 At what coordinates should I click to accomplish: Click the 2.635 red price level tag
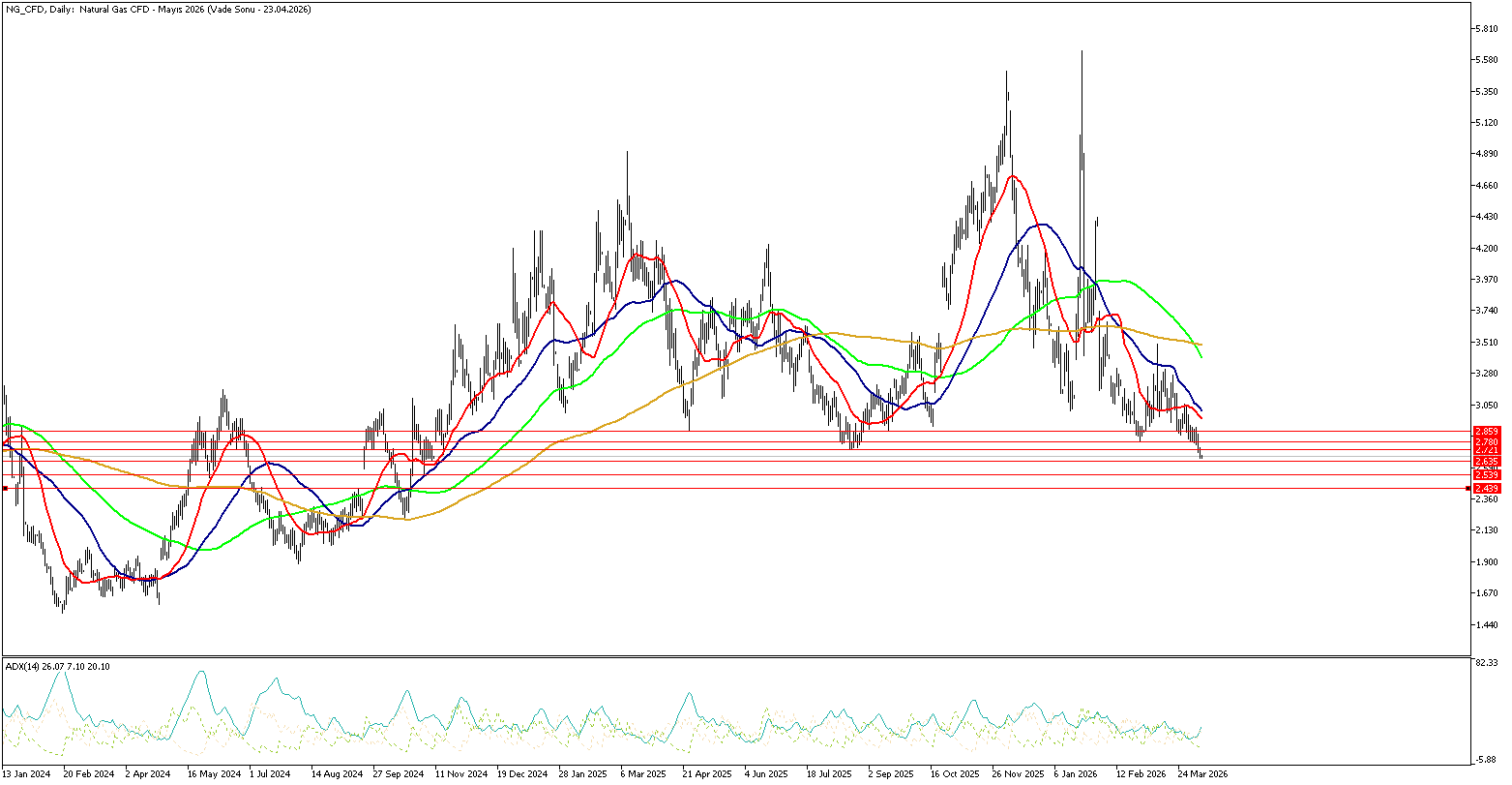(1487, 462)
